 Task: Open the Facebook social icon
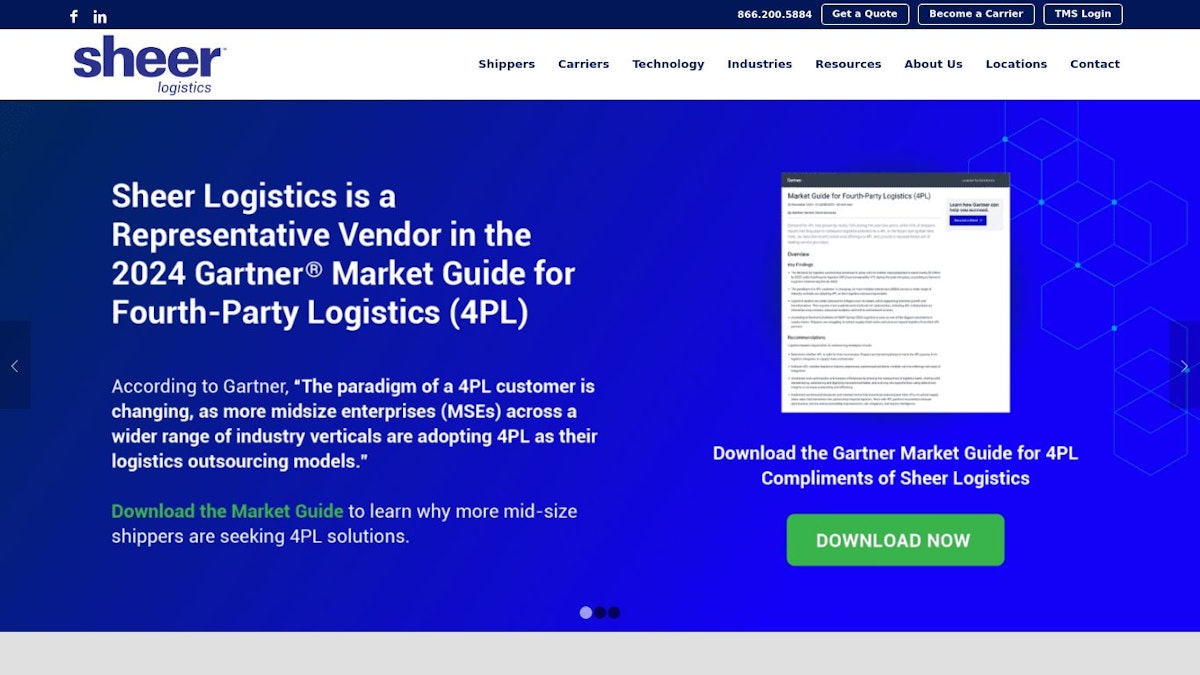click(73, 16)
